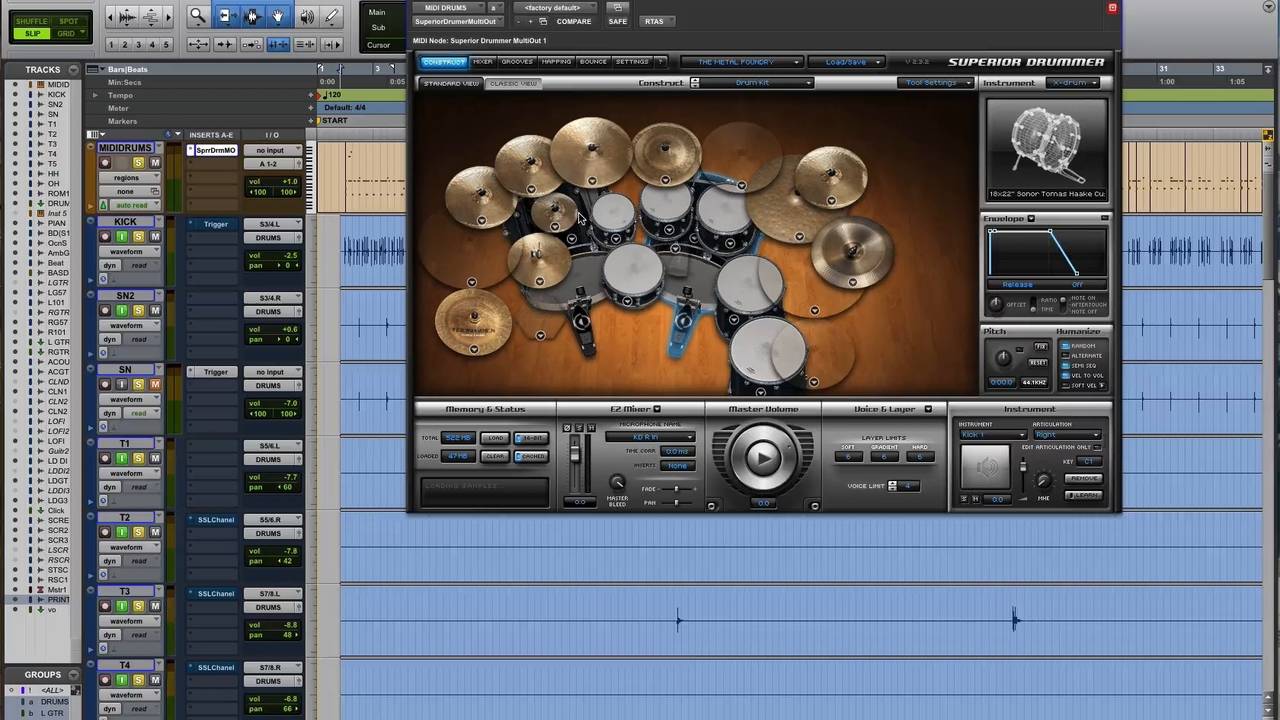
Task: Select the Grabber hand tool
Action: 279,16
